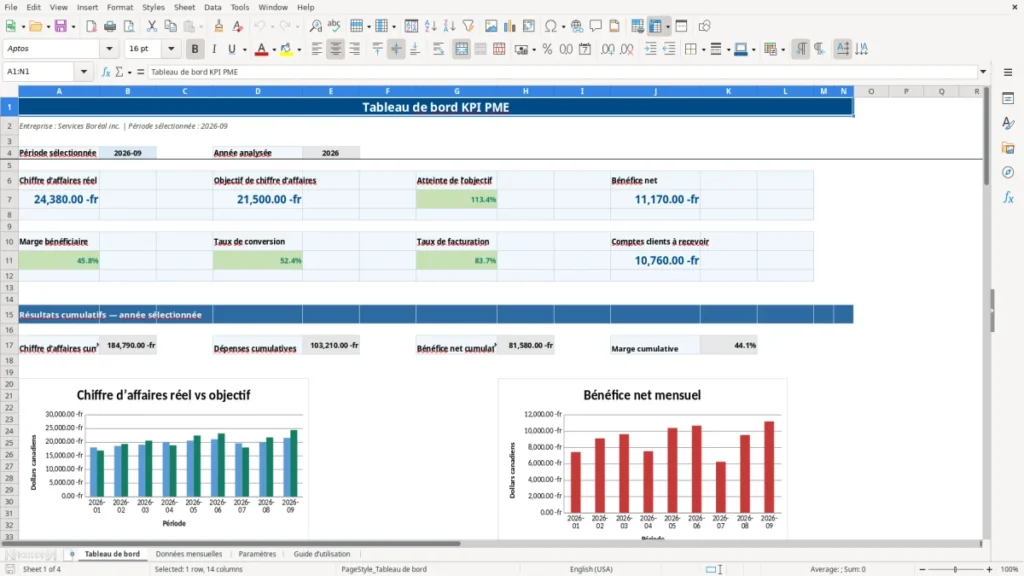Run the spelling check icon
This screenshot has width=1024, height=576.
click(334, 26)
